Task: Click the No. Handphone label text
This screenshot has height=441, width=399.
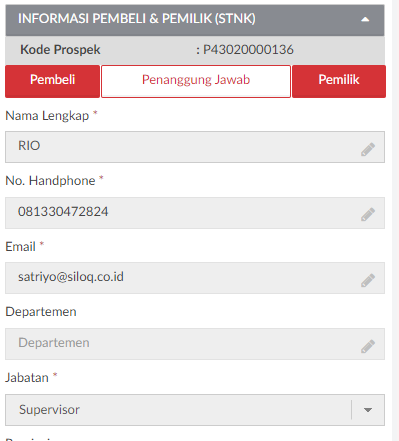Action: tap(50, 181)
